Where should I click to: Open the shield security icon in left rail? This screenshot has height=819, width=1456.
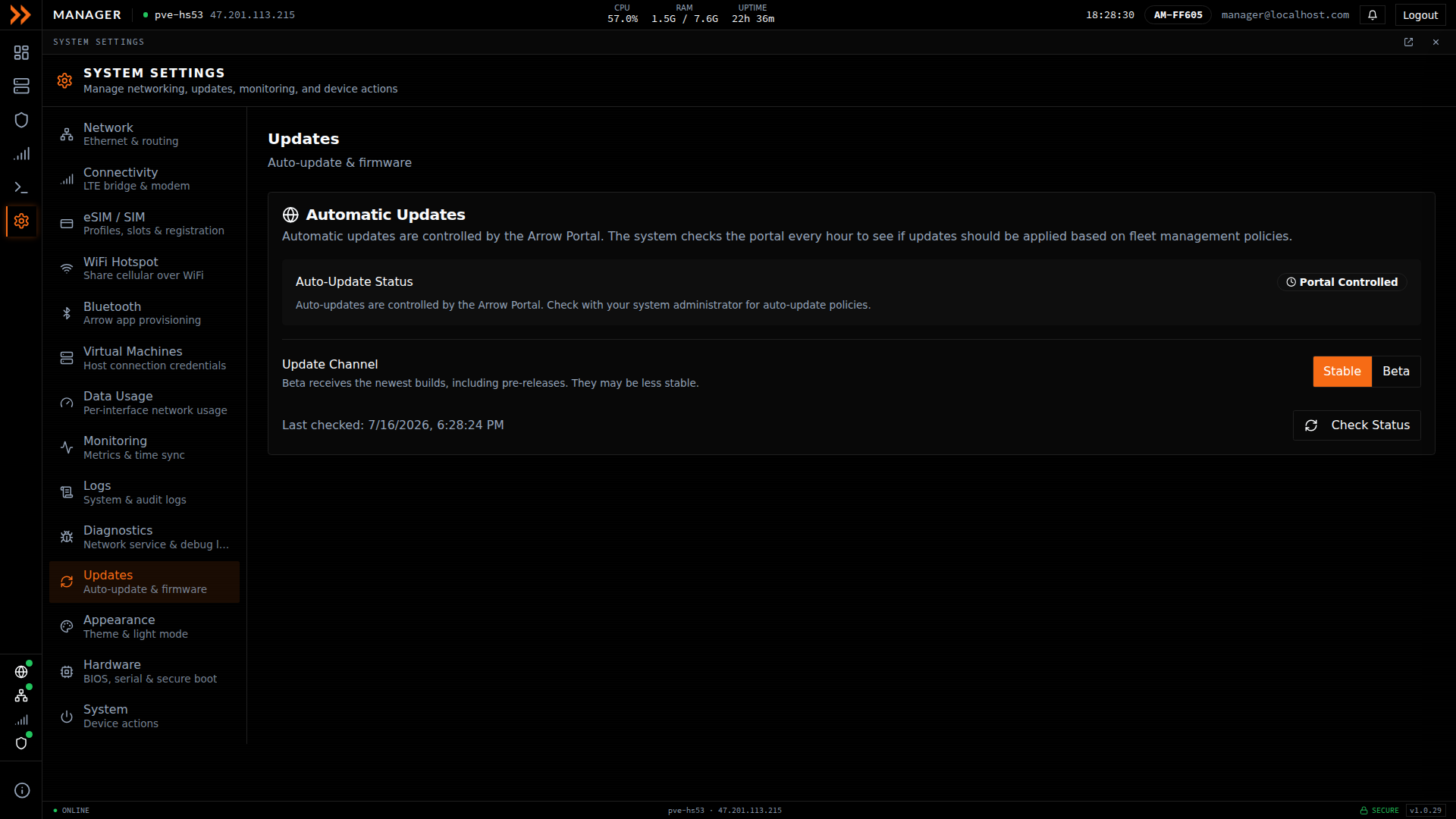(x=21, y=120)
